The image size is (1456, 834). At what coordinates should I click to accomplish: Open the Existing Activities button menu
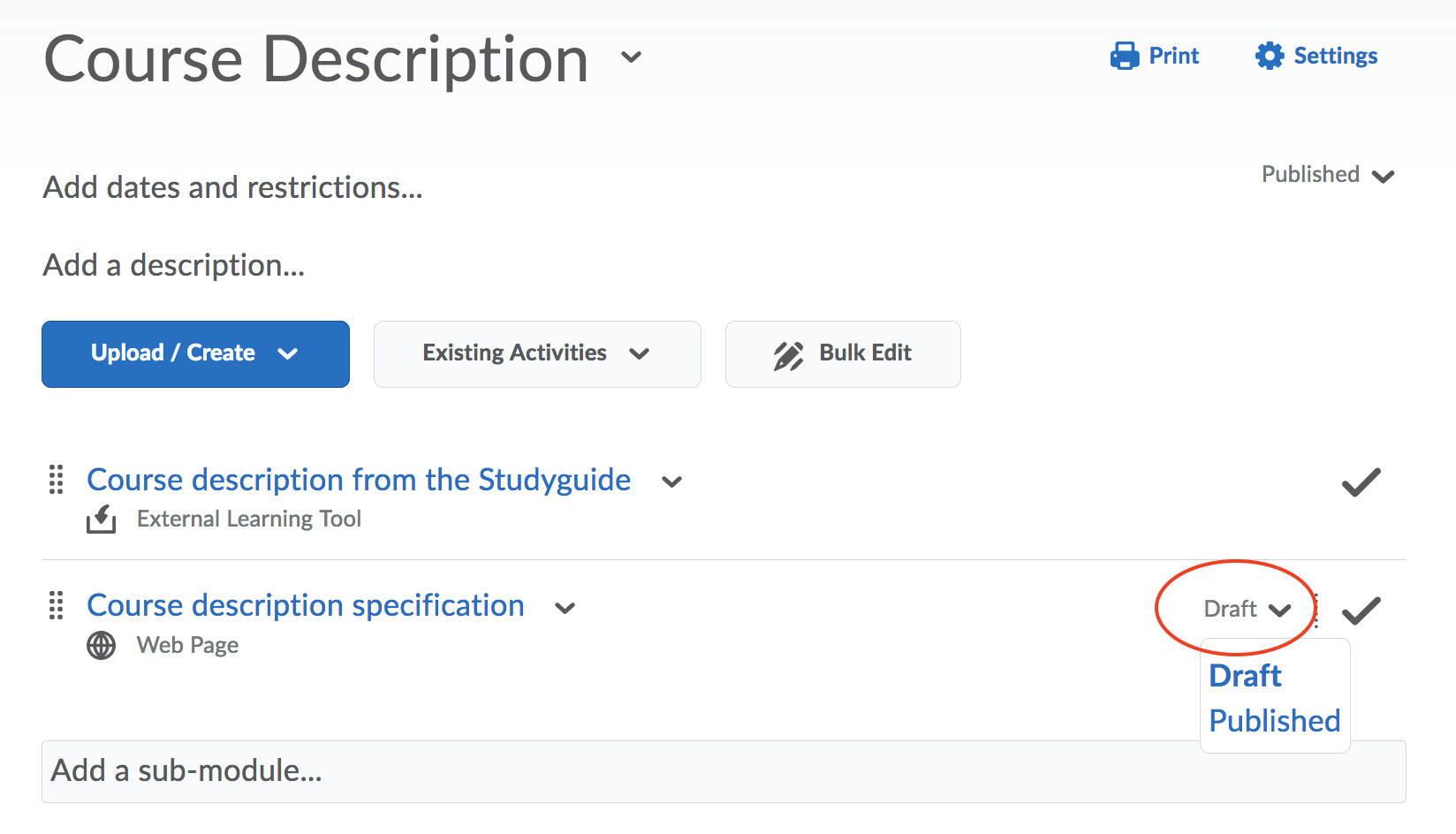pos(536,353)
